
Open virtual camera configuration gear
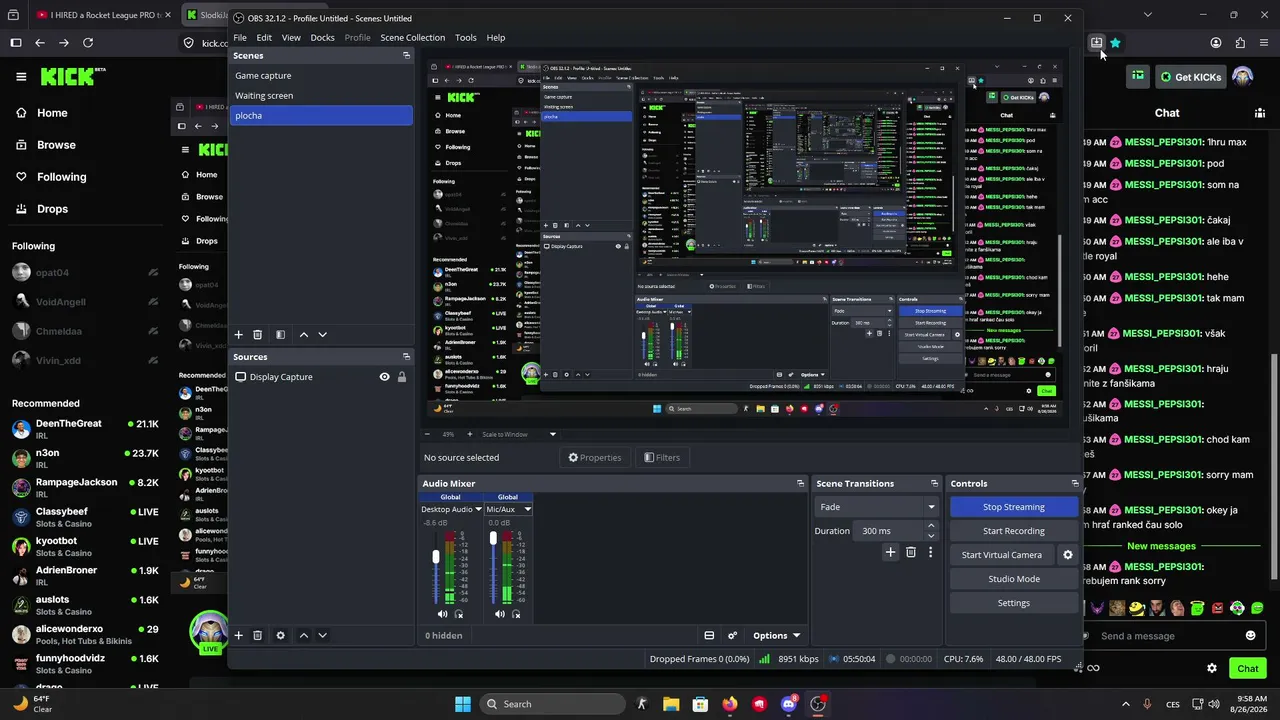tap(1067, 555)
